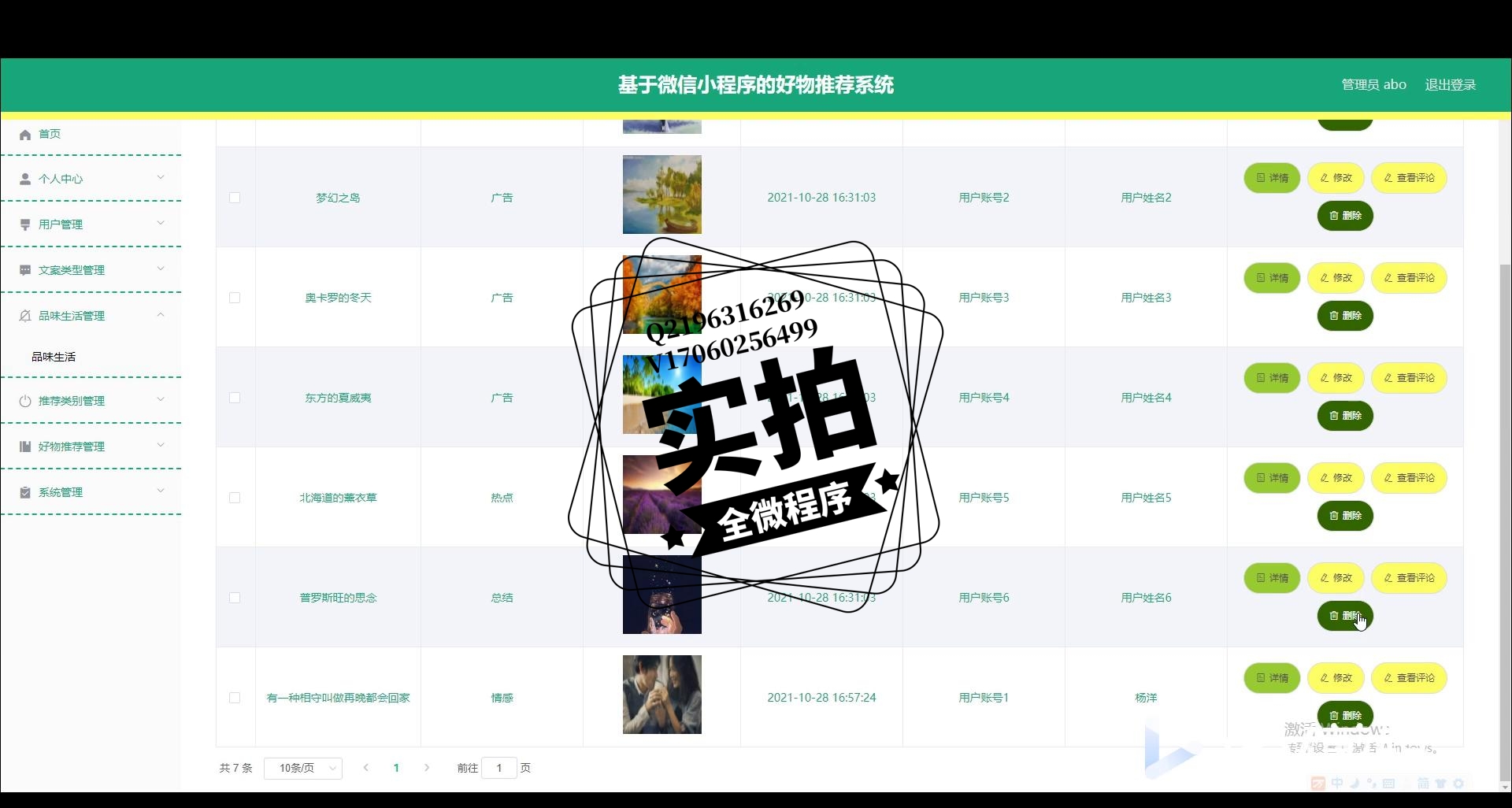Click the 梦幻之岛 landscape thumbnail
Image resolution: width=1512 pixels, height=808 pixels.
(x=662, y=195)
